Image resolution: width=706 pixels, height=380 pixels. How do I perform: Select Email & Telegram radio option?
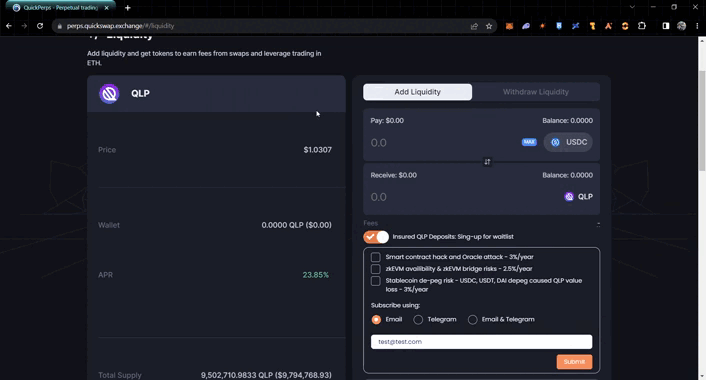pos(472,320)
